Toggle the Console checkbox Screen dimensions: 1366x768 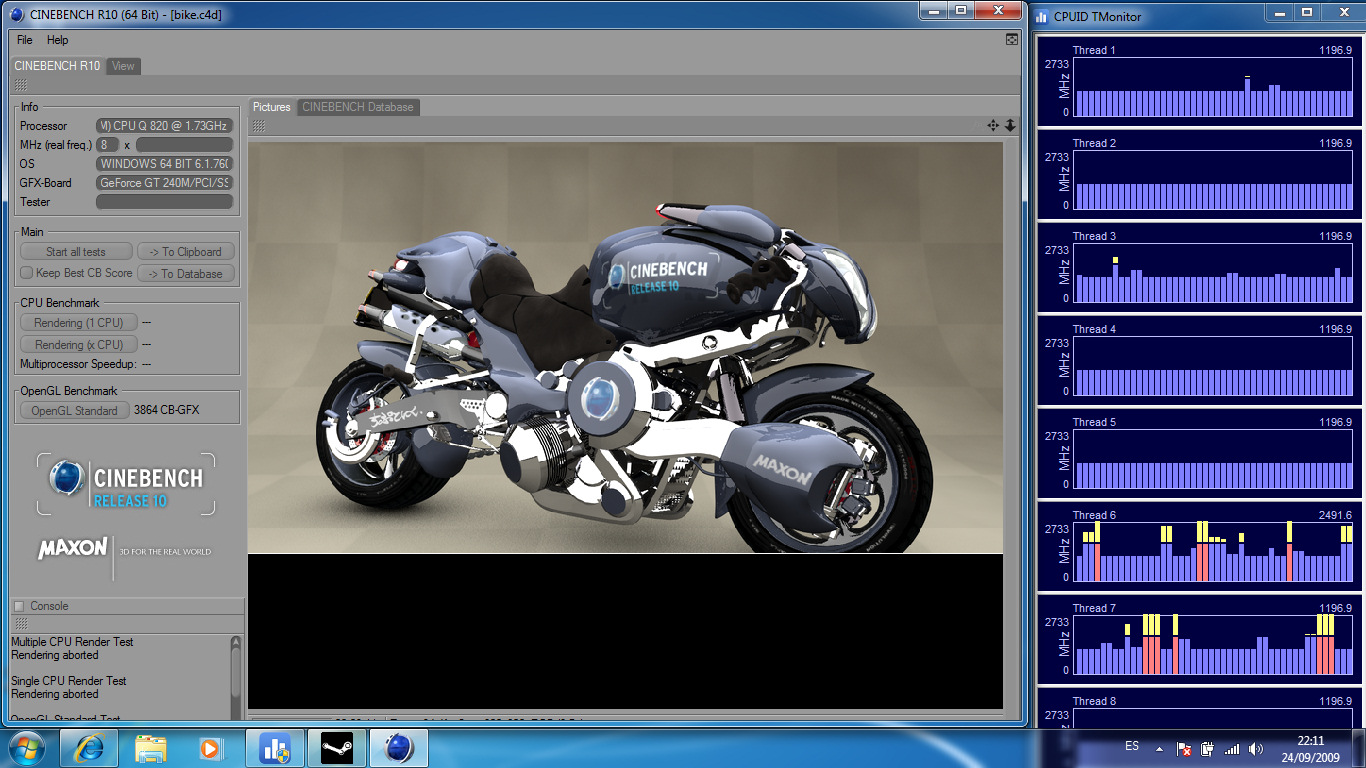click(x=18, y=606)
